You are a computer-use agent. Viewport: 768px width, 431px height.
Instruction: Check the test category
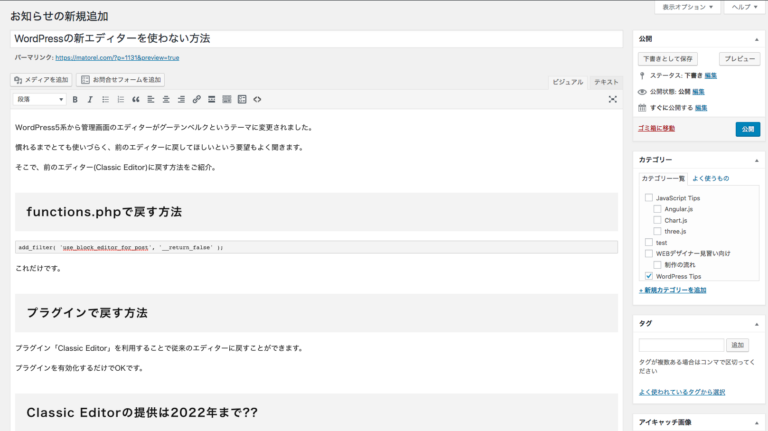(x=649, y=242)
